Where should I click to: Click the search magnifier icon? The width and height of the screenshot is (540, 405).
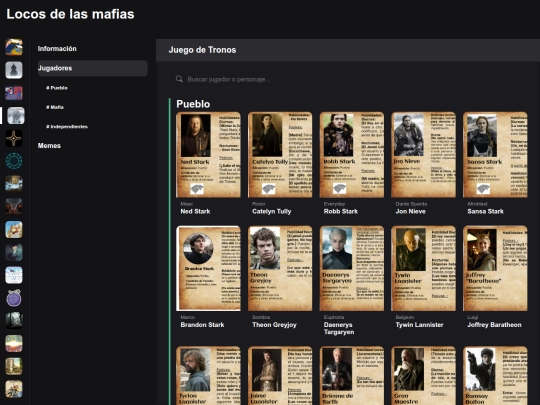[x=179, y=79]
